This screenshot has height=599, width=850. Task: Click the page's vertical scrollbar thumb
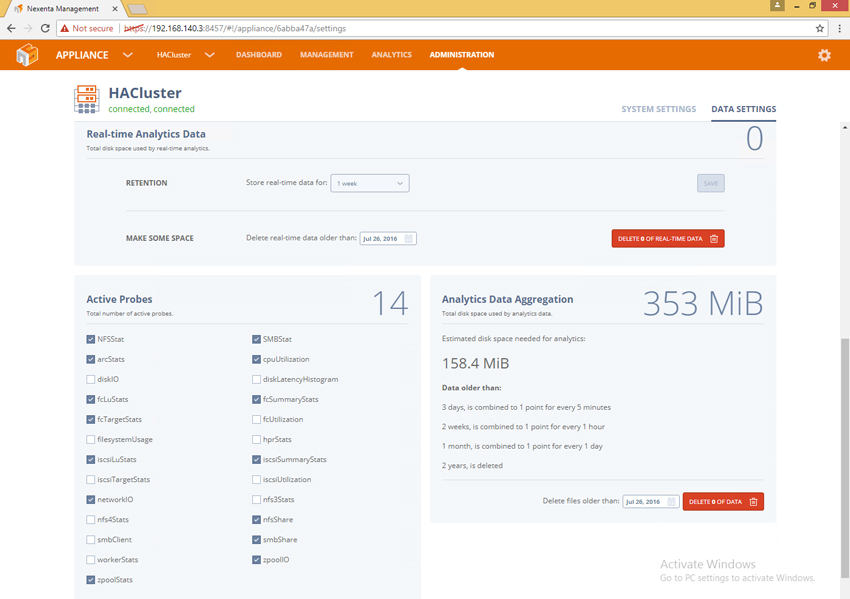coord(845,458)
